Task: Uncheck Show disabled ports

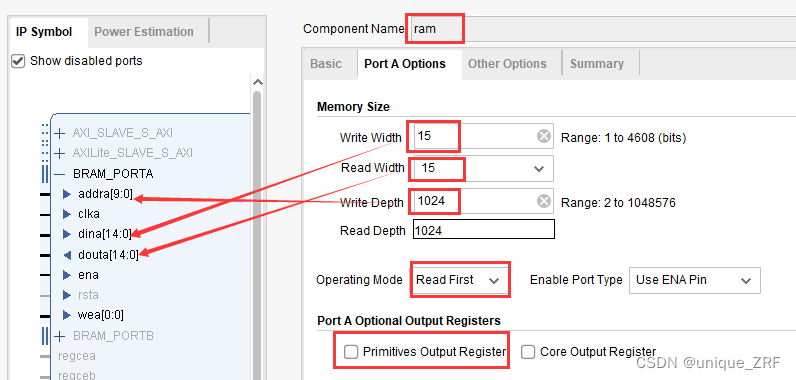Action: pos(18,61)
